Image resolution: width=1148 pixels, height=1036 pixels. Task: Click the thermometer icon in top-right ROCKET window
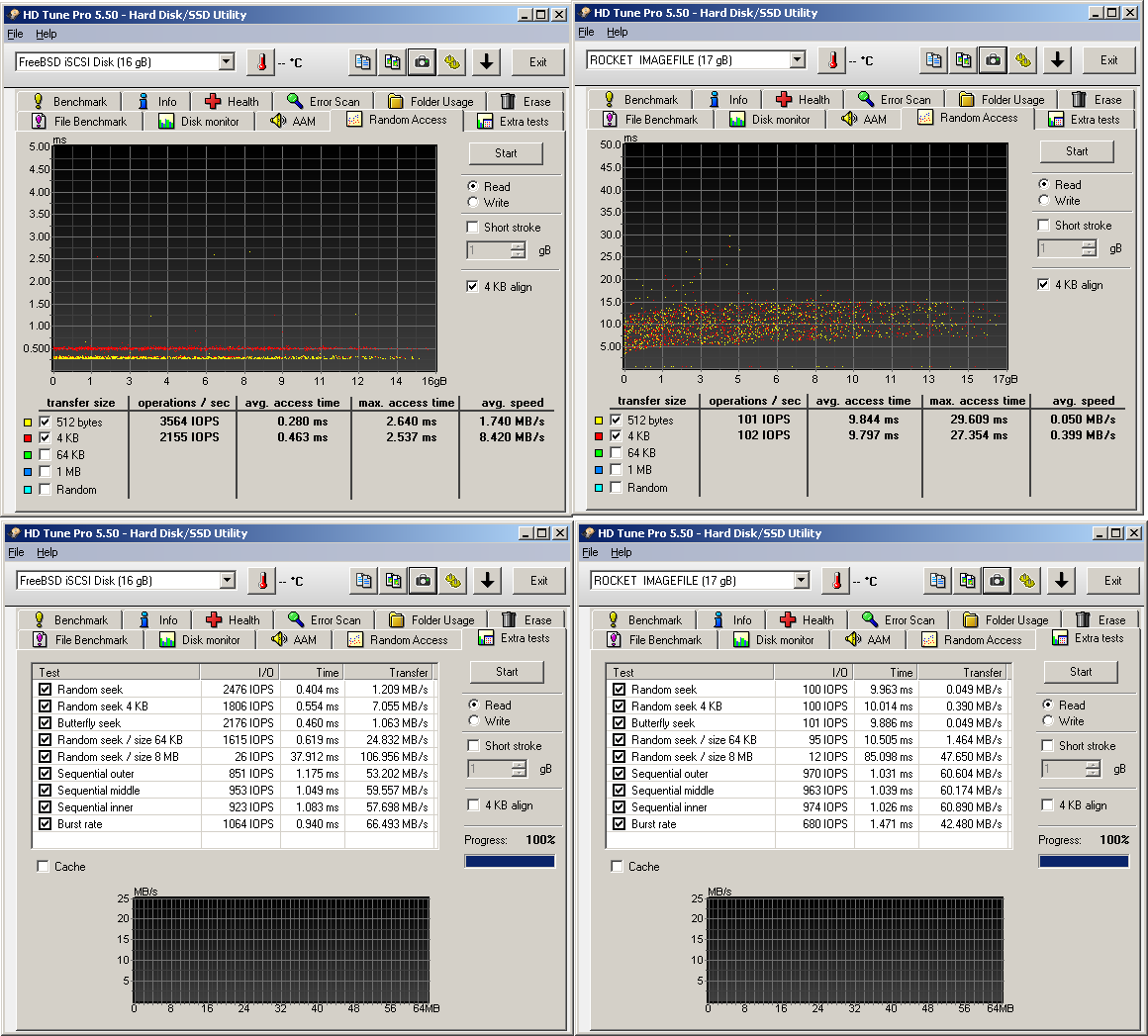[832, 60]
